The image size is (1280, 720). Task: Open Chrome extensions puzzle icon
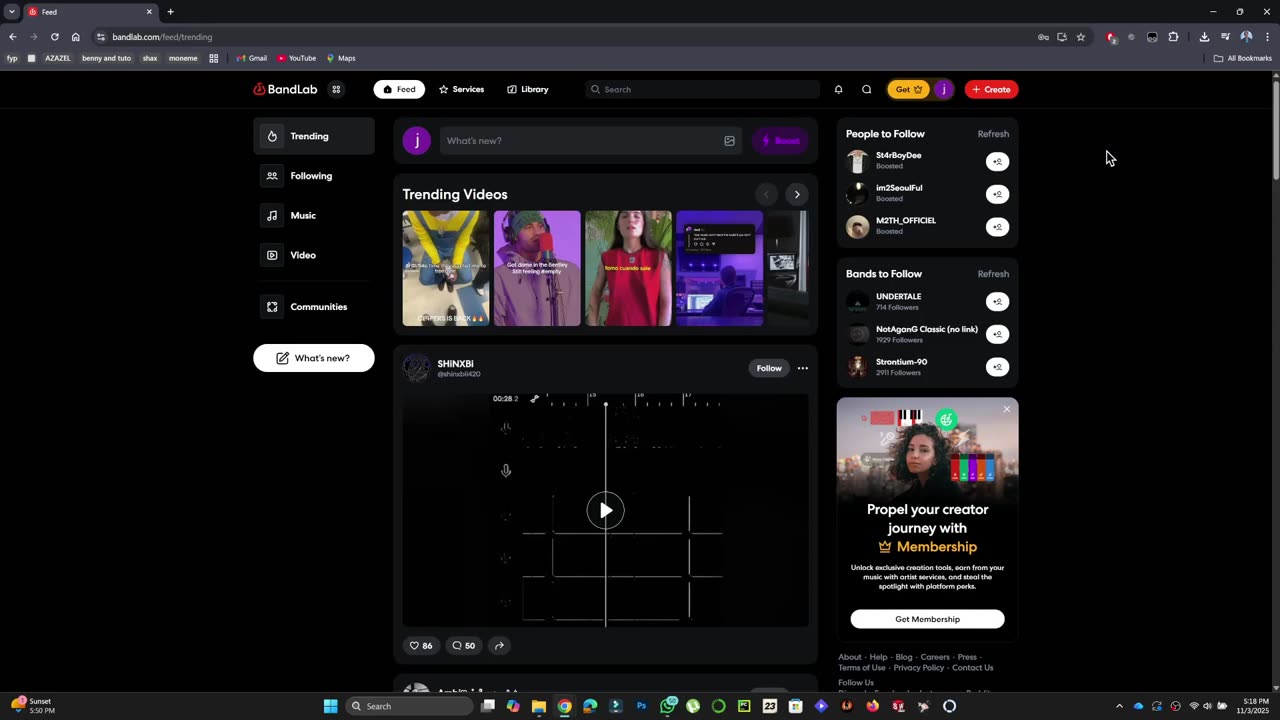pos(1173,37)
